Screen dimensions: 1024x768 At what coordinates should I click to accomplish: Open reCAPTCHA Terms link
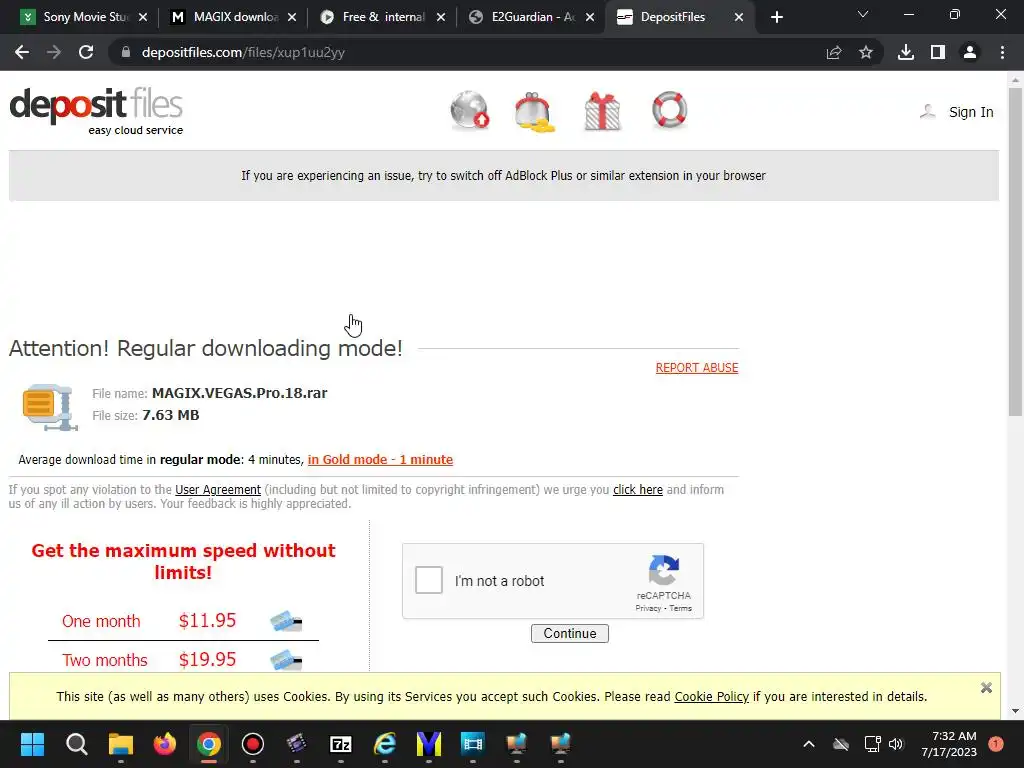pos(680,608)
